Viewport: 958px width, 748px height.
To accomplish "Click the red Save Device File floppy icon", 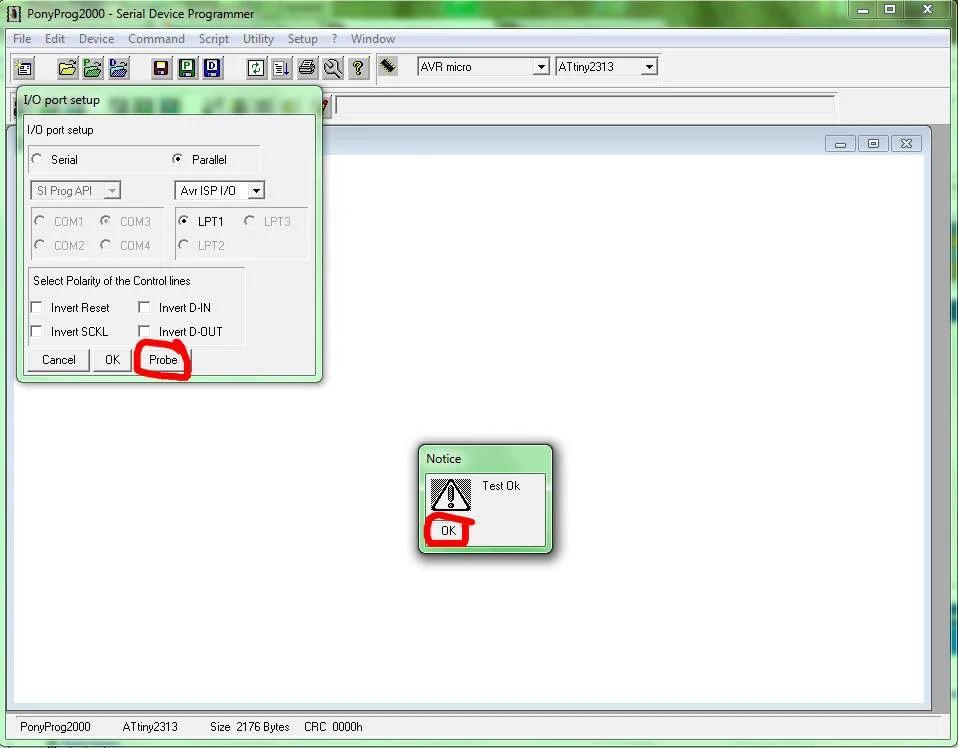I will pyautogui.click(x=161, y=67).
